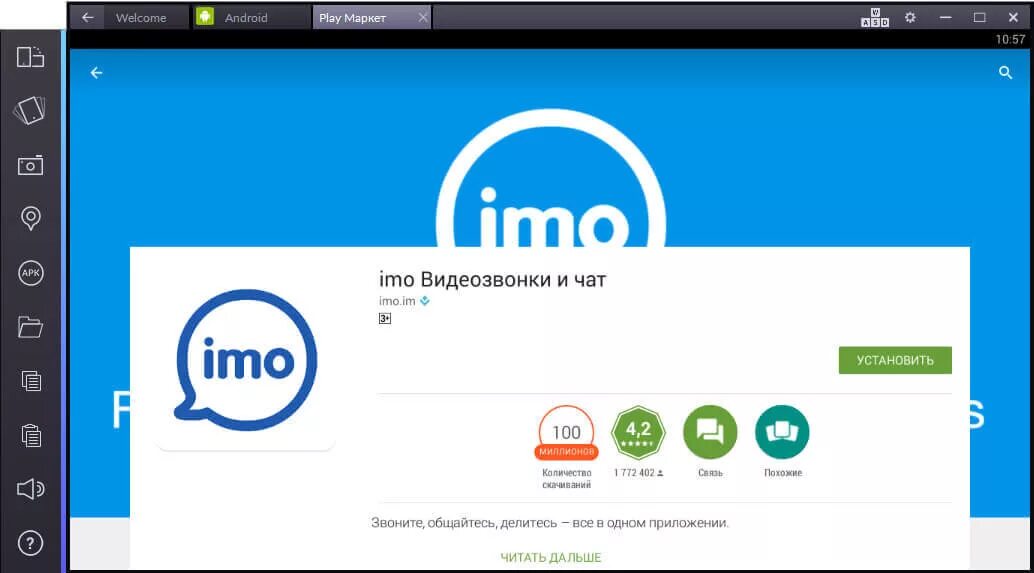Click the Количество скачиваний label

coord(566,479)
